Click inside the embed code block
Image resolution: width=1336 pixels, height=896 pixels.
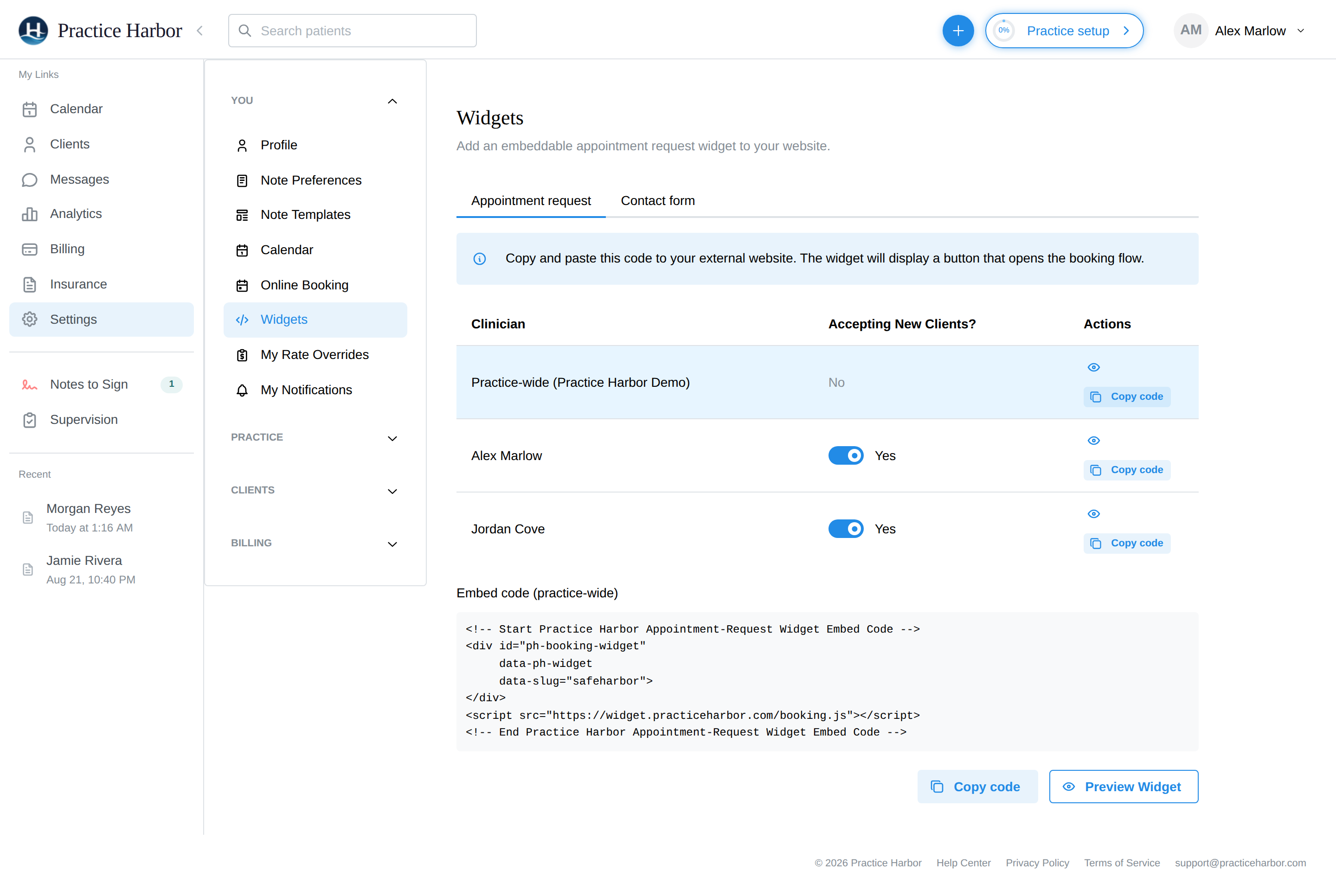point(827,681)
